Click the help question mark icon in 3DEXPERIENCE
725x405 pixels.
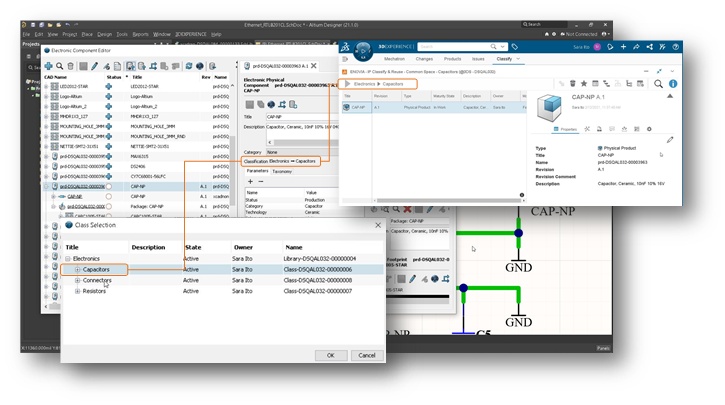676,47
